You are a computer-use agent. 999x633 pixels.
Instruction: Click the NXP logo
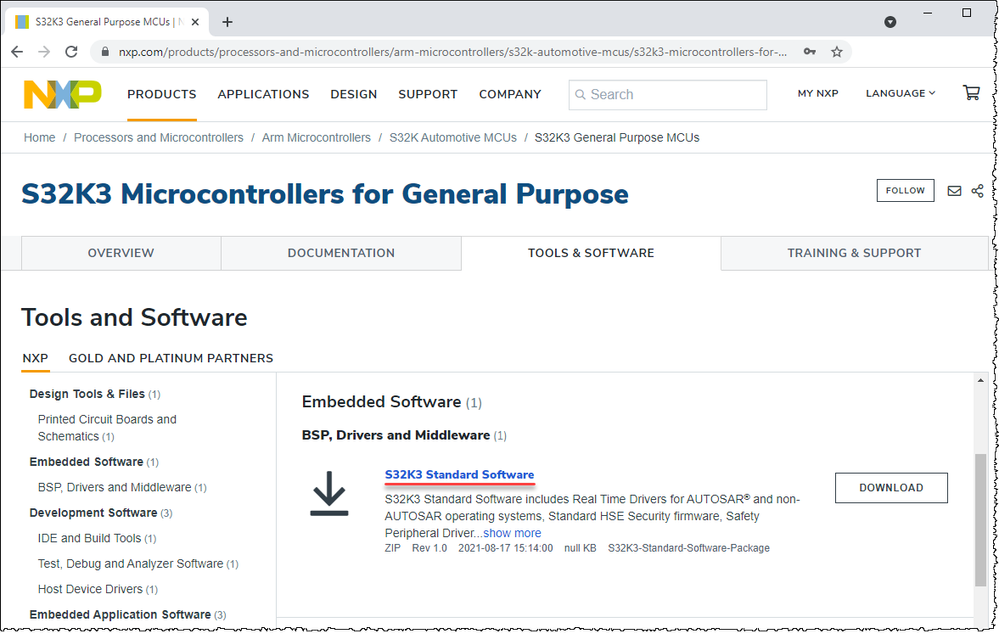[x=62, y=94]
